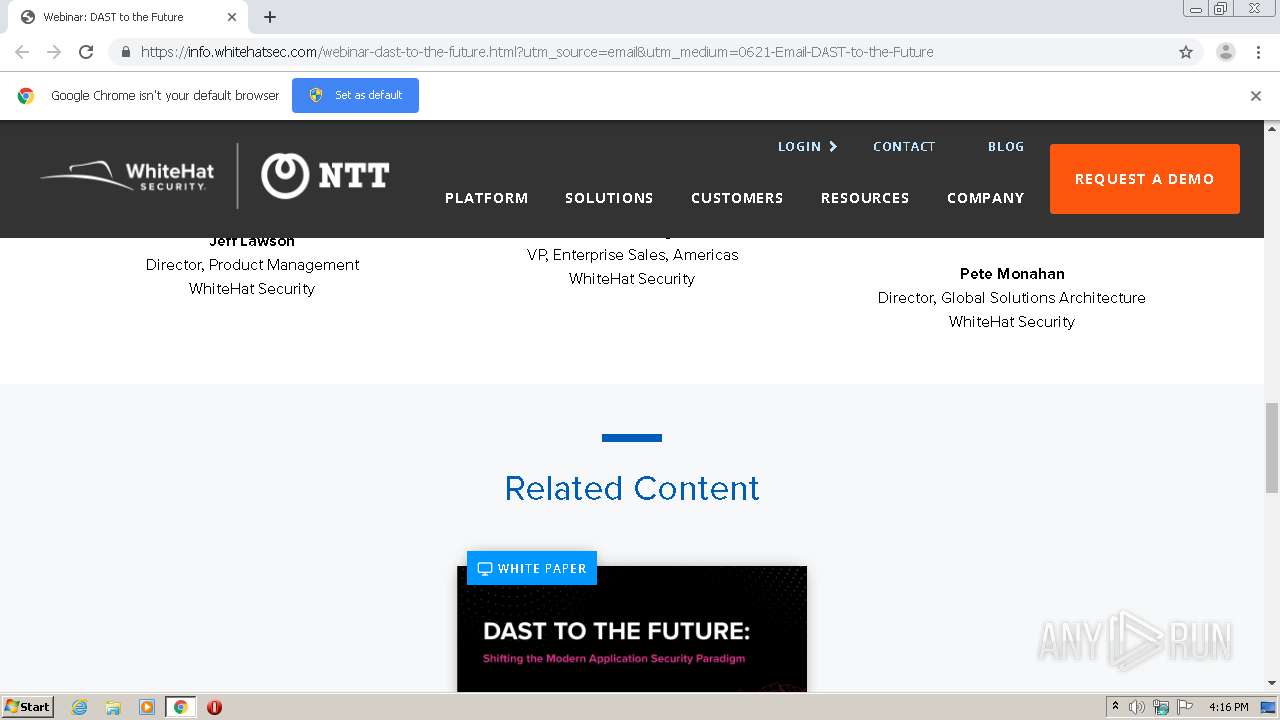The width and height of the screenshot is (1280, 720).
Task: Open the Chrome three-dot menu
Action: (1258, 52)
